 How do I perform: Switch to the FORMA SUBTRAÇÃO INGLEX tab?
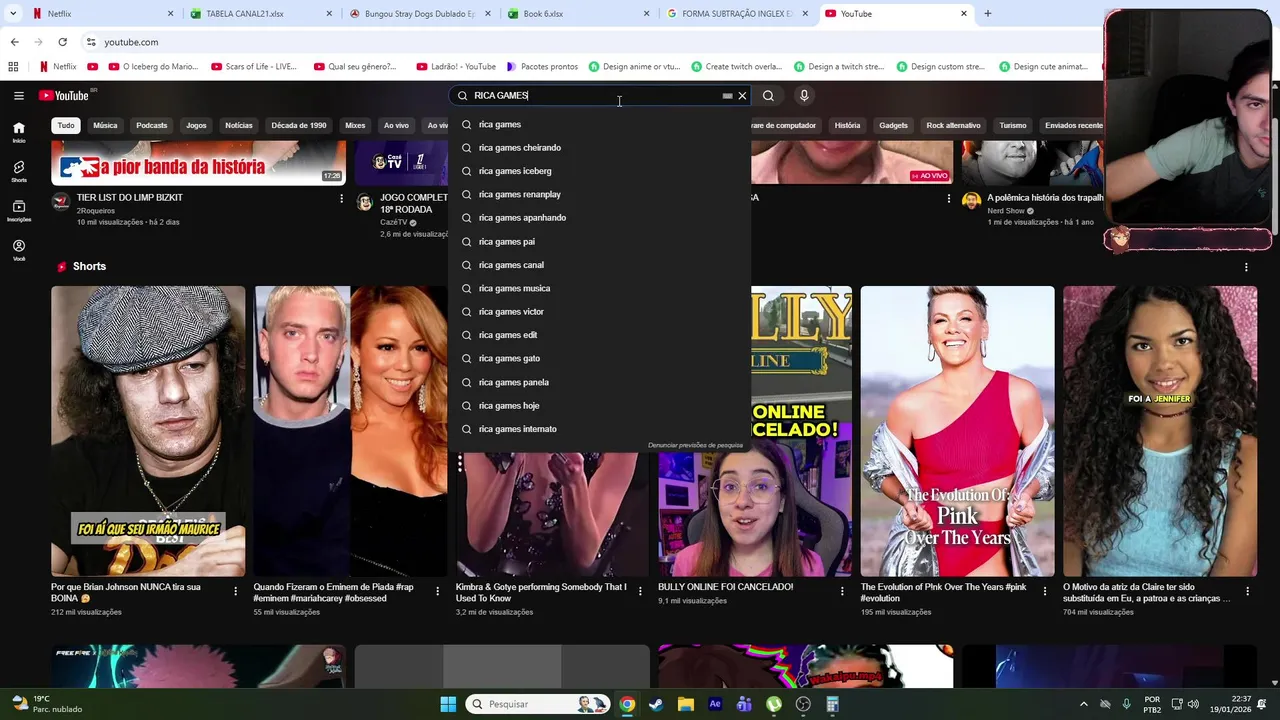pos(736,14)
